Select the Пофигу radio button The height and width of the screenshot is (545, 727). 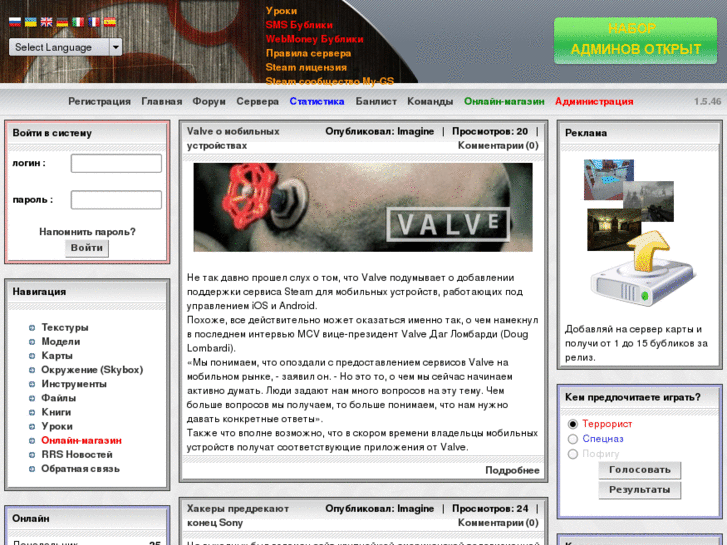pyautogui.click(x=573, y=454)
